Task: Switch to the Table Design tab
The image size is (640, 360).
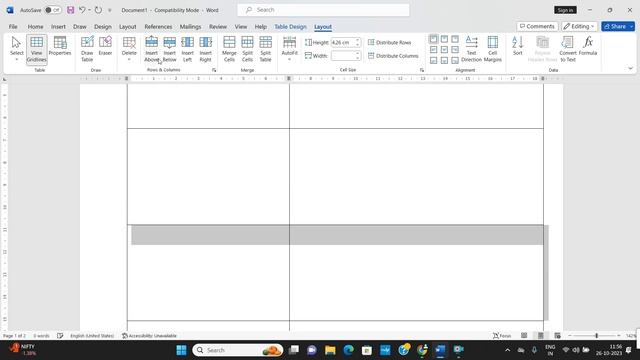Action: tap(290, 27)
